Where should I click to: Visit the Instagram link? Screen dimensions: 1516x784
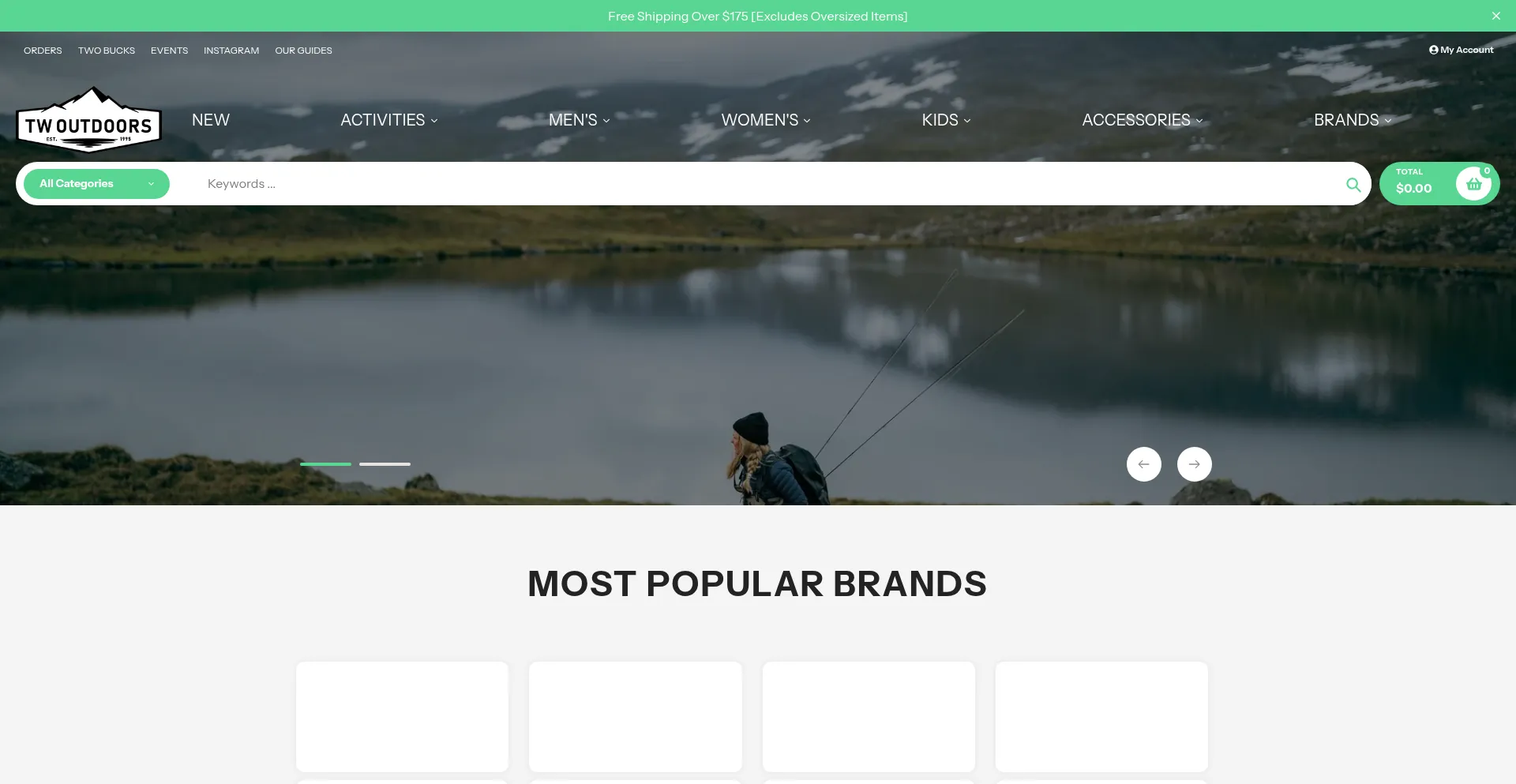click(x=231, y=51)
